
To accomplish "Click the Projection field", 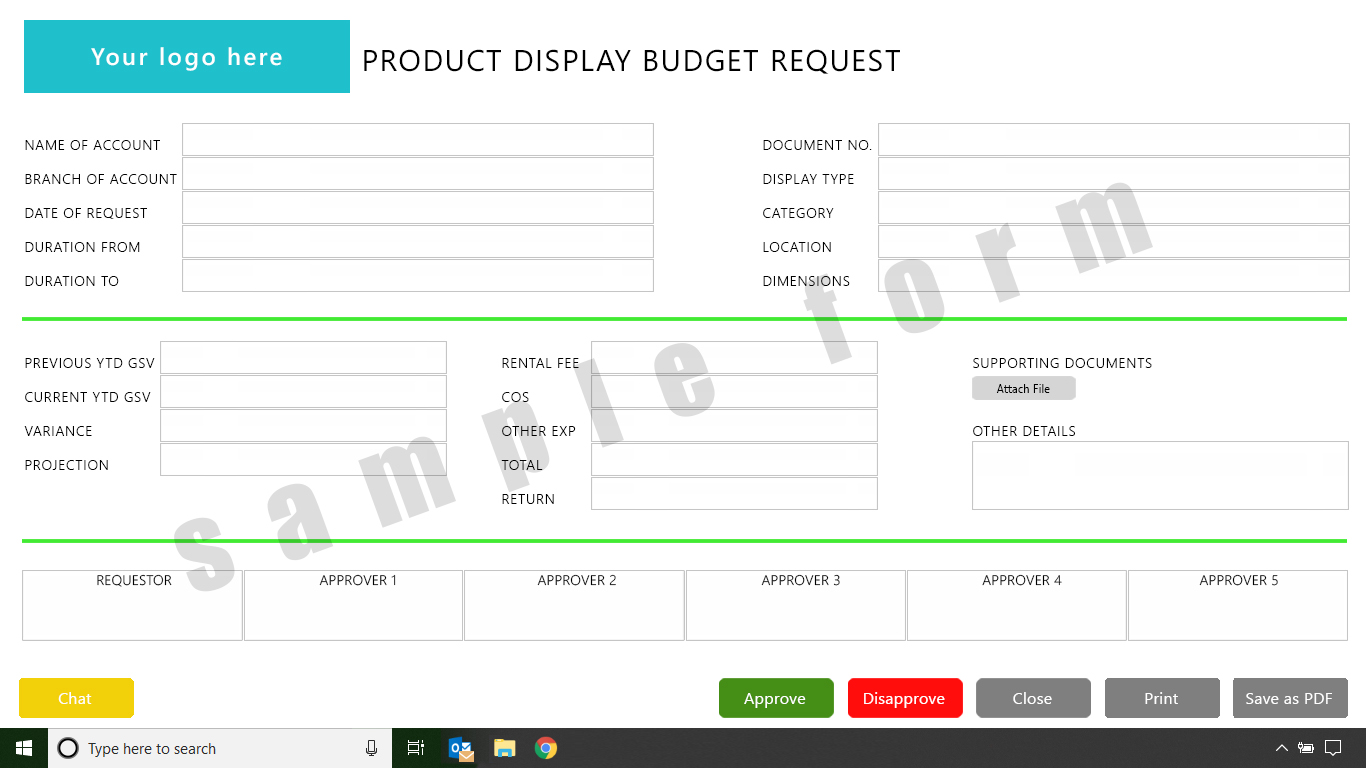I will (x=303, y=460).
